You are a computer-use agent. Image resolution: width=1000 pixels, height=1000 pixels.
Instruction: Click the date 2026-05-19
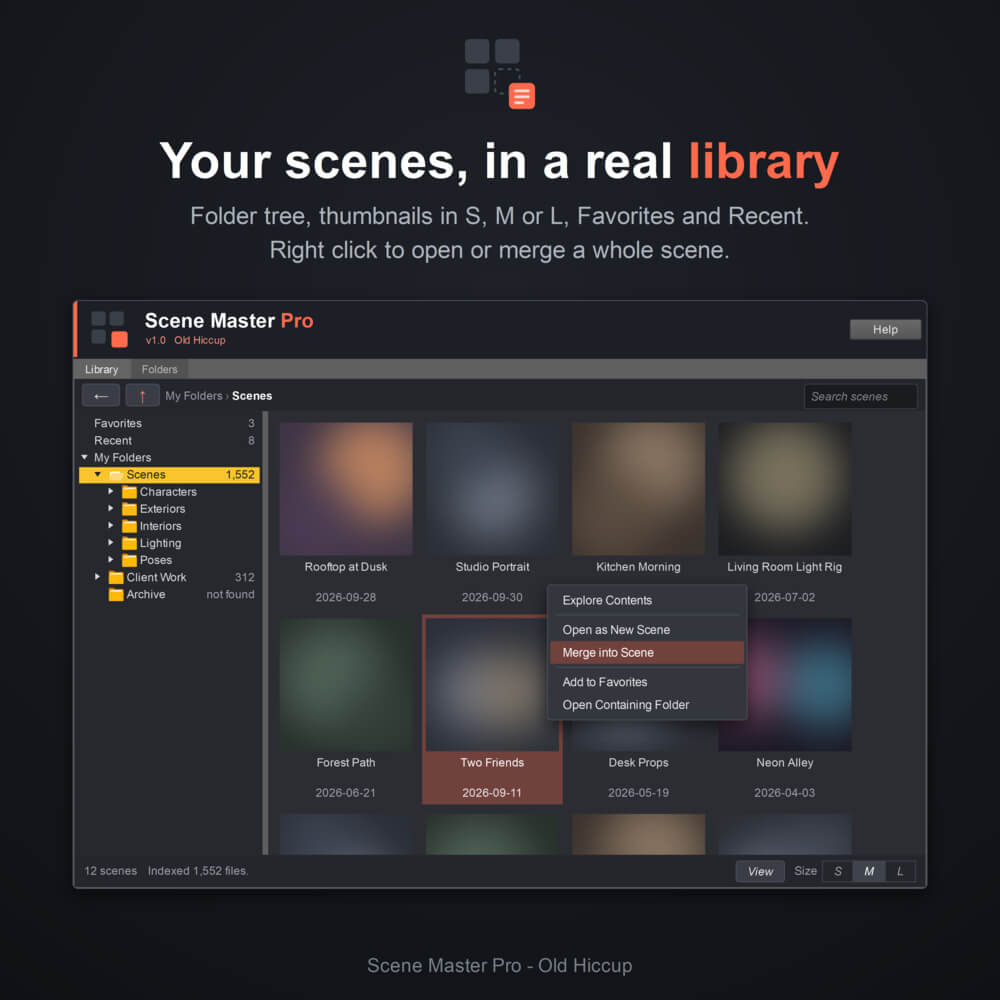click(x=638, y=793)
